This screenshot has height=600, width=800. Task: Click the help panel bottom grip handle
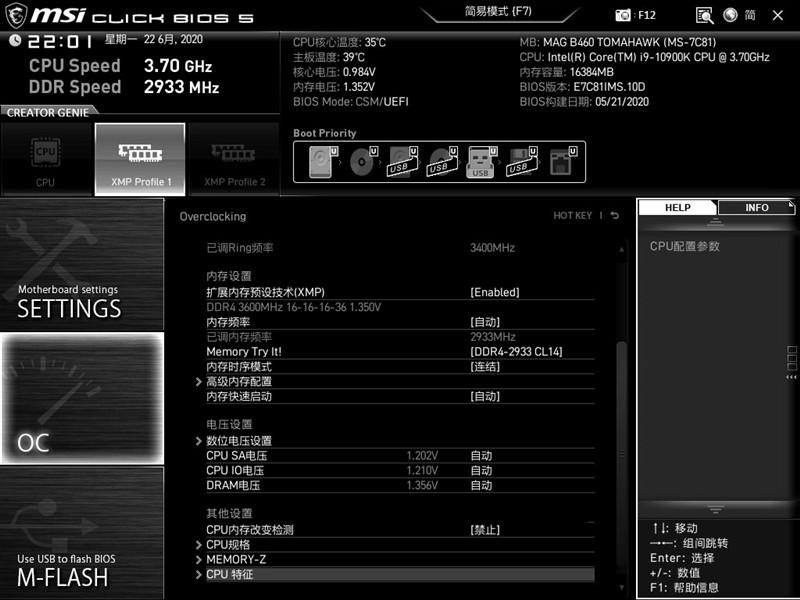tap(715, 509)
